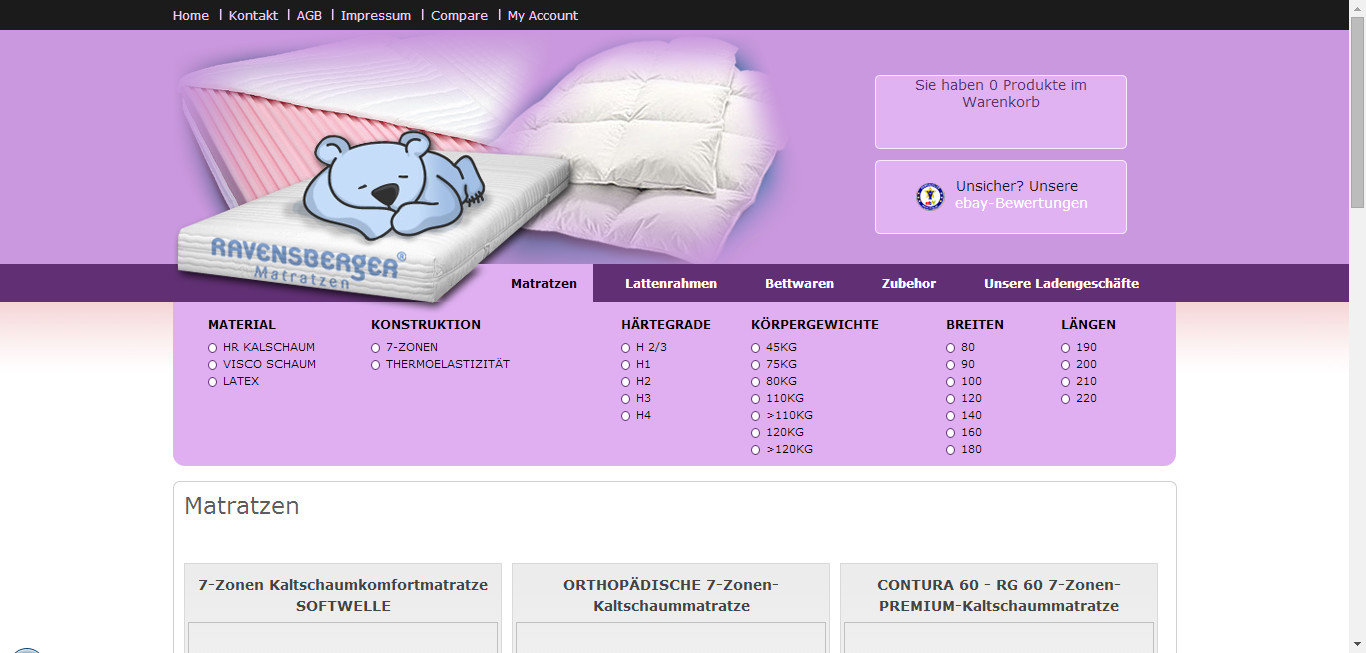Select HR Kalschaum material radio button
This screenshot has width=1366, height=653.
212,348
